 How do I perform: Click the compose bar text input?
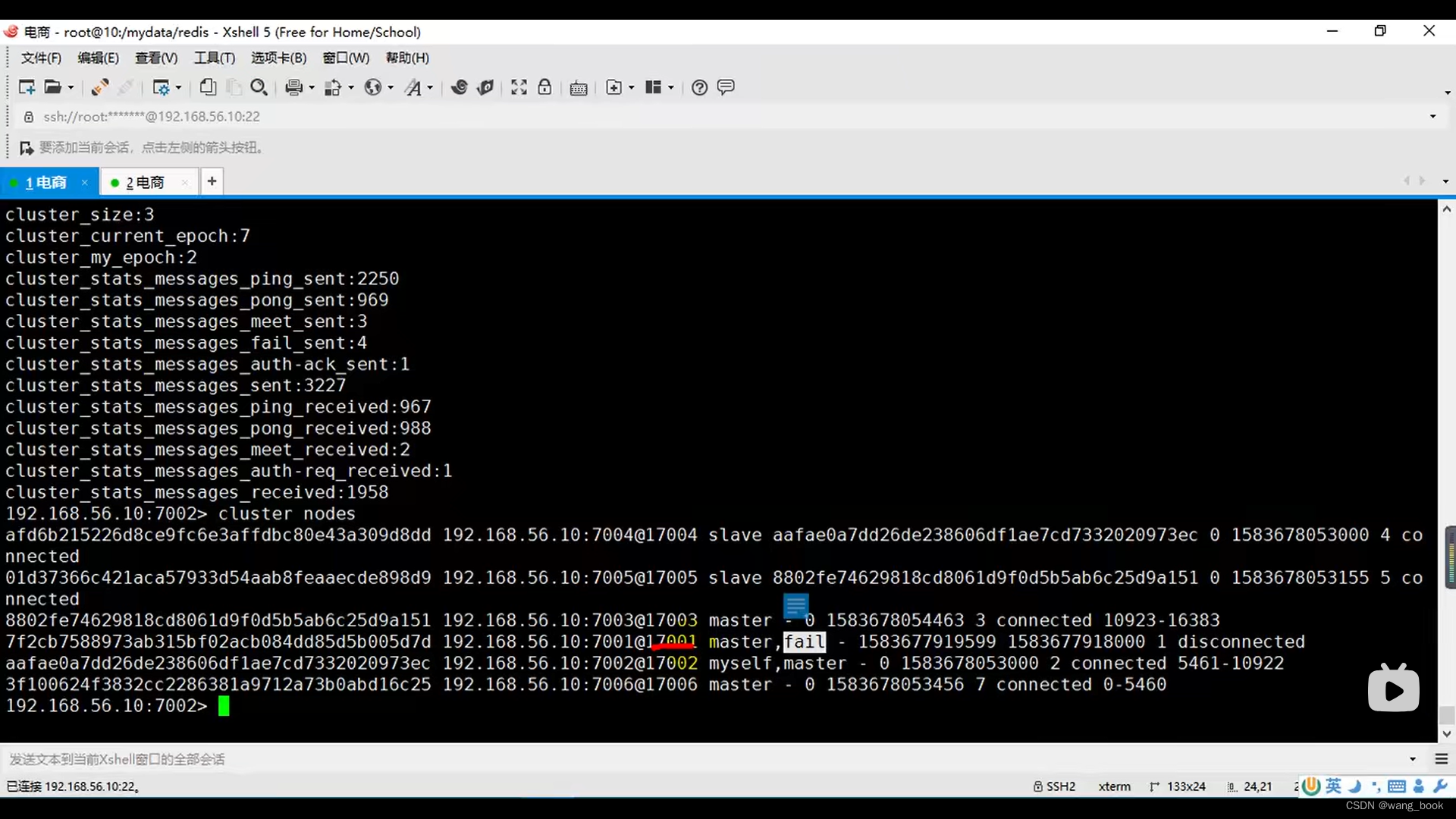pyautogui.click(x=705, y=759)
